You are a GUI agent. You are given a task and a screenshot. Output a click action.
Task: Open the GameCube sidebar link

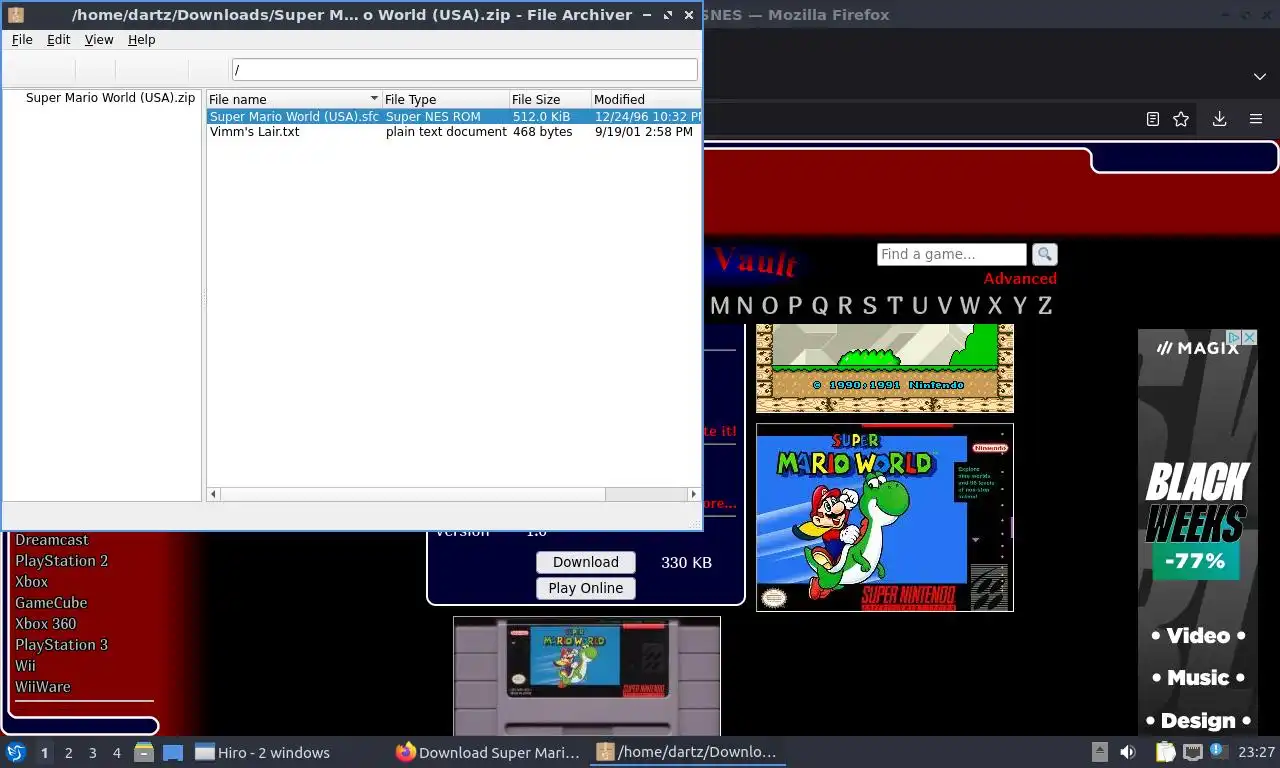(x=51, y=603)
